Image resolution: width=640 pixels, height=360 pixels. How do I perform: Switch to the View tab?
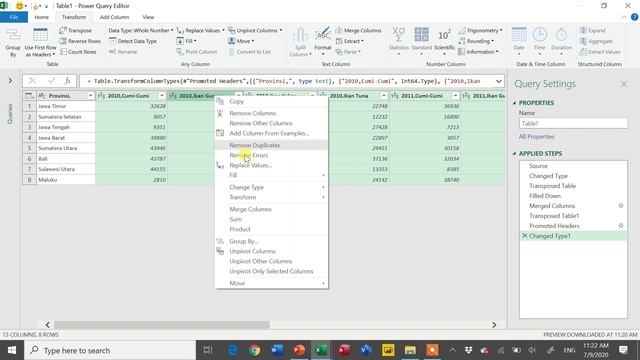148,17
